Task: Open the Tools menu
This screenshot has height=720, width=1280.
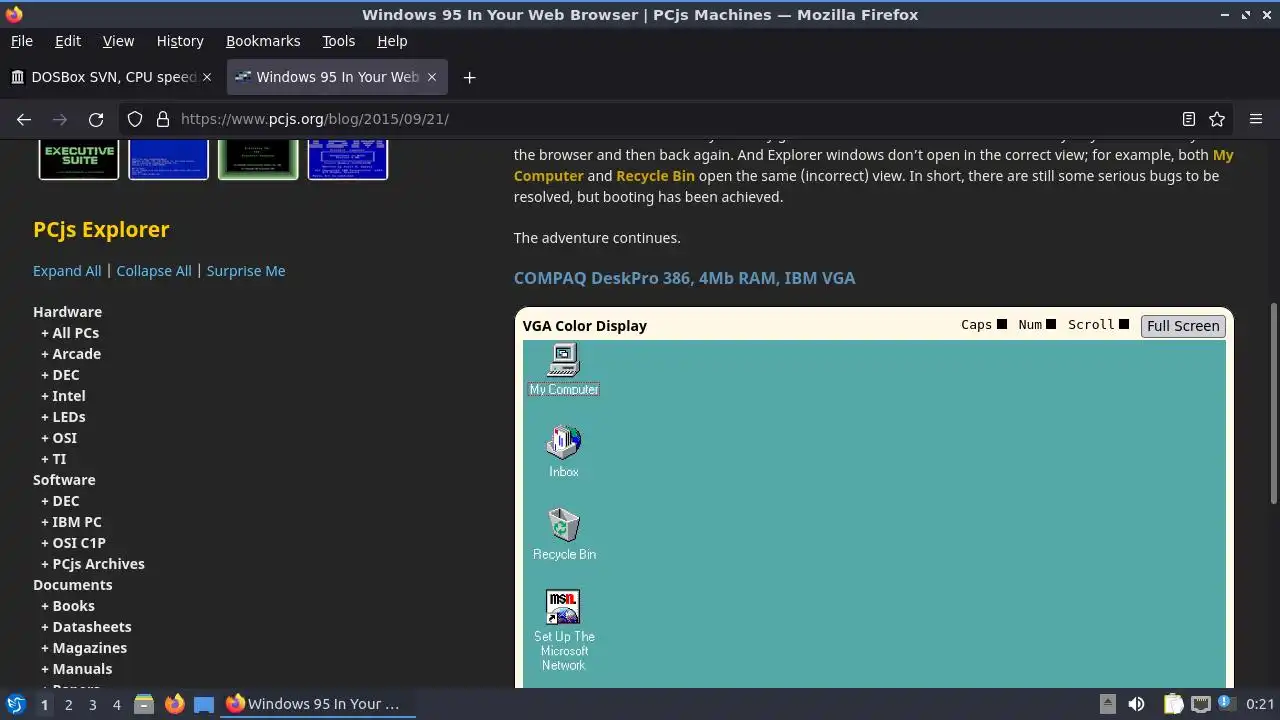Action: tap(338, 41)
